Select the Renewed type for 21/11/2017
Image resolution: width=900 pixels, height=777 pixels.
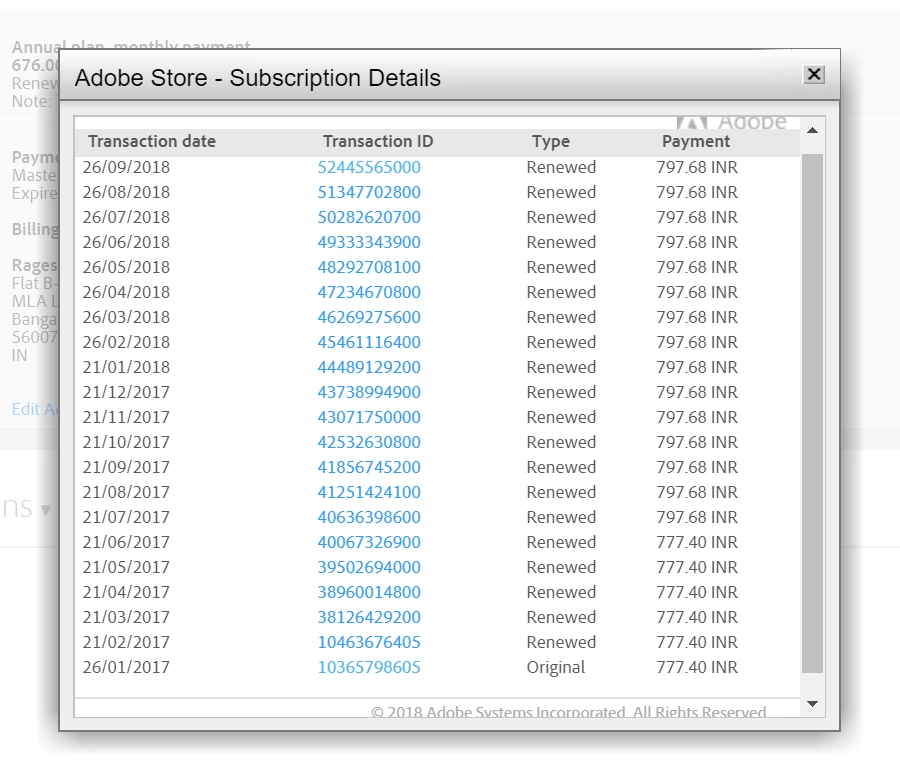point(561,417)
